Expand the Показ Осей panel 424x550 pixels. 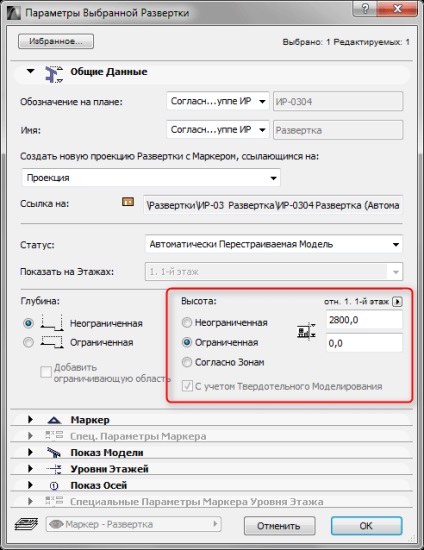point(31,485)
